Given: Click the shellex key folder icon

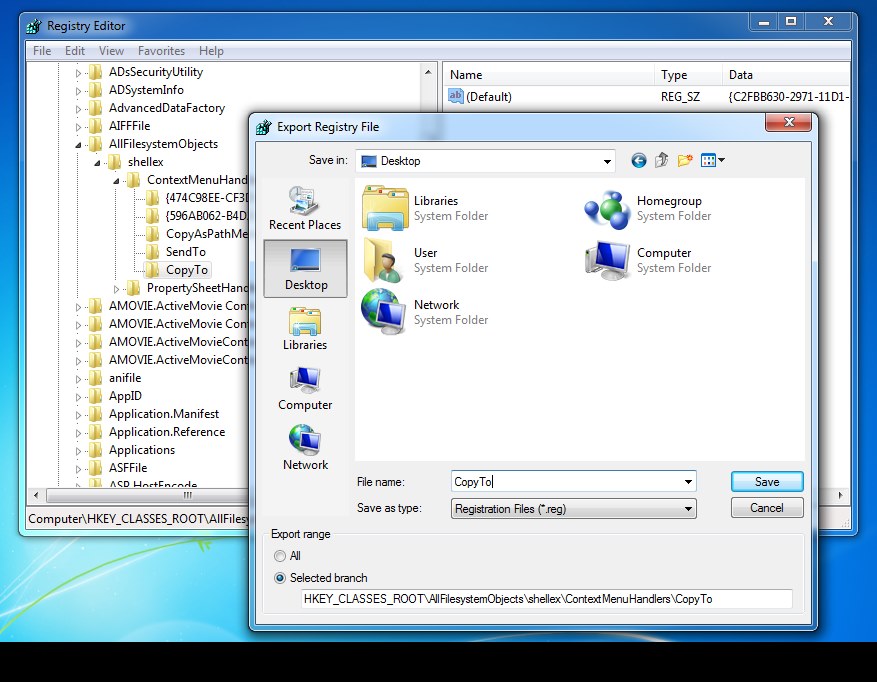Looking at the screenshot, I should (x=114, y=162).
